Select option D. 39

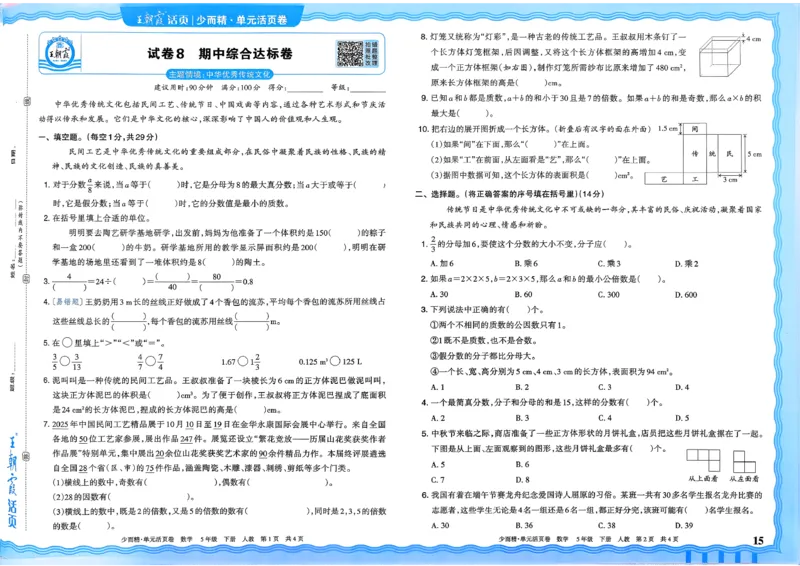coord(684,525)
